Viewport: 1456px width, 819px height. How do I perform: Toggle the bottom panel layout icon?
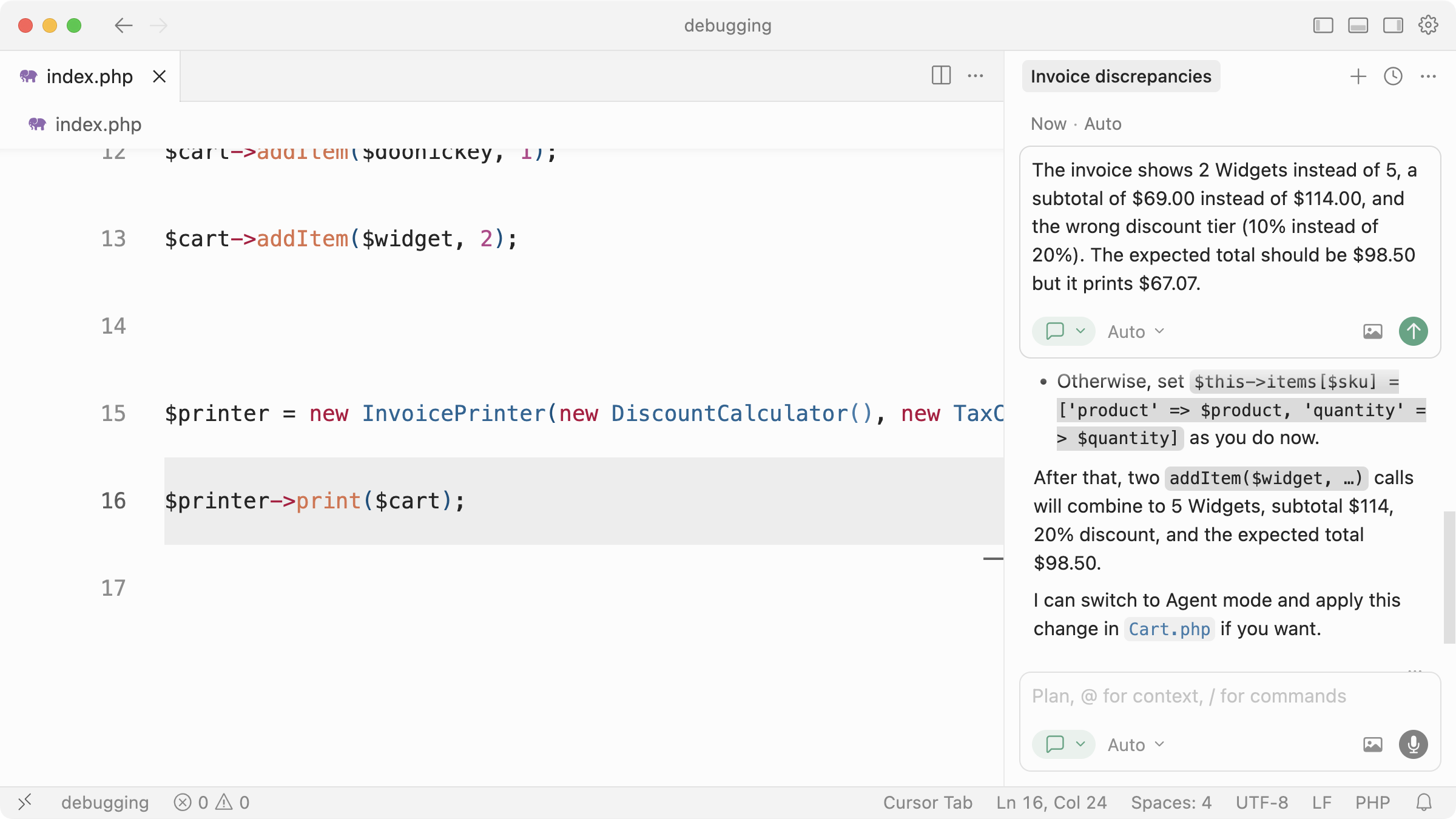(1358, 25)
